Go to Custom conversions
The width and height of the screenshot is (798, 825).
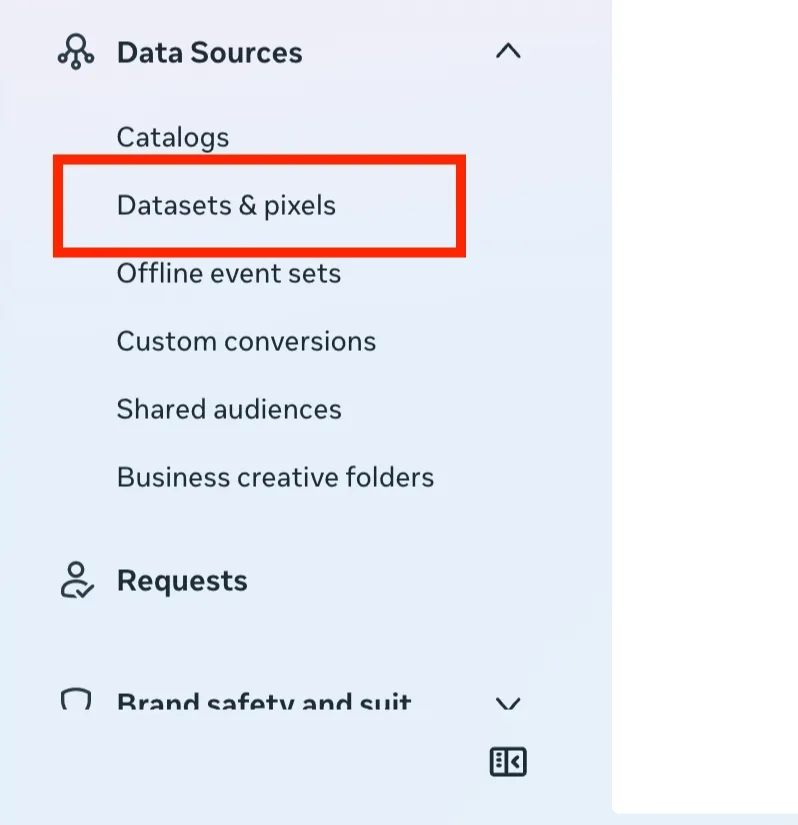(x=246, y=341)
